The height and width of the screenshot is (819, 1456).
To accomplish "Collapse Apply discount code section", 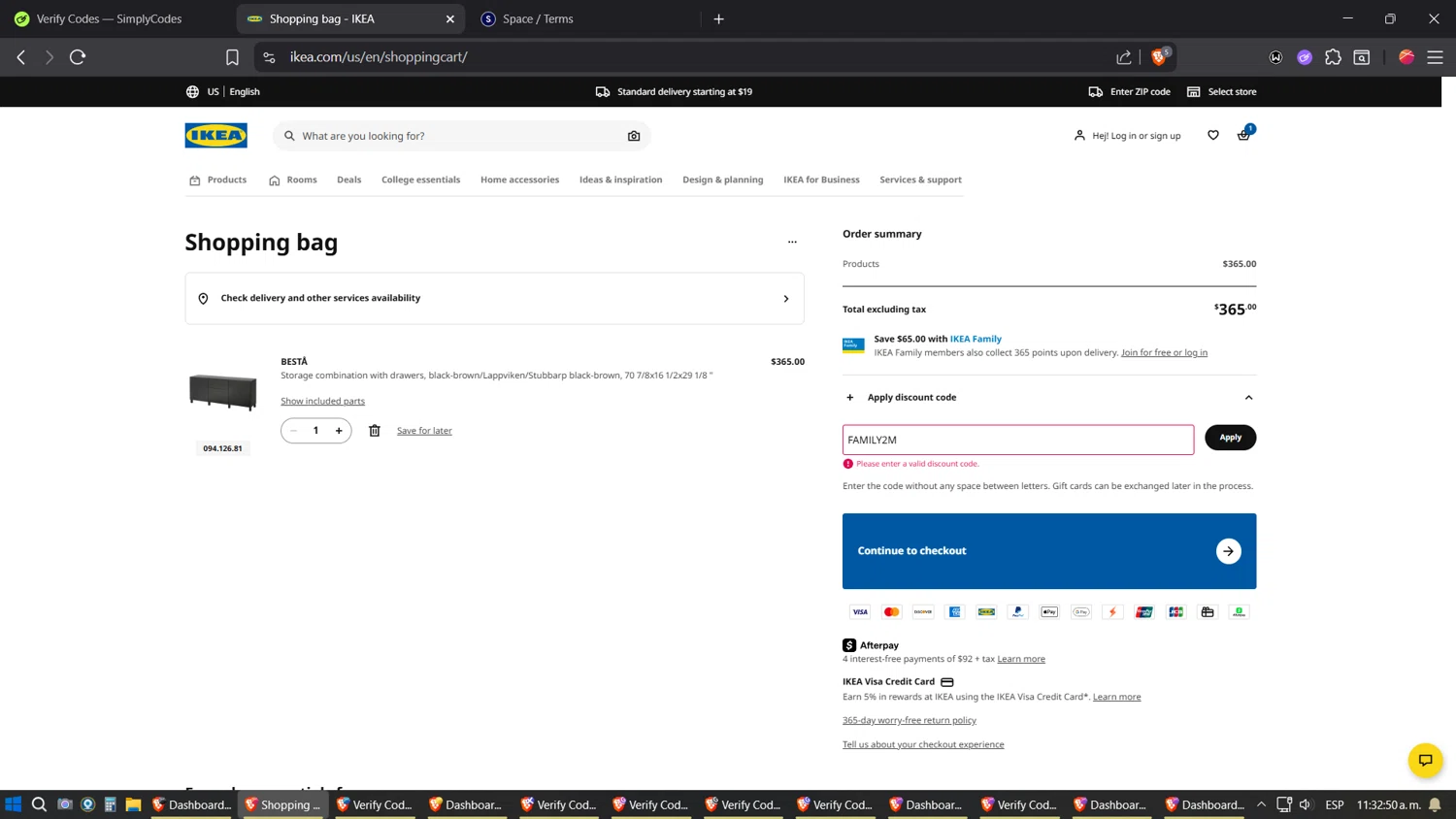I will [x=1249, y=398].
